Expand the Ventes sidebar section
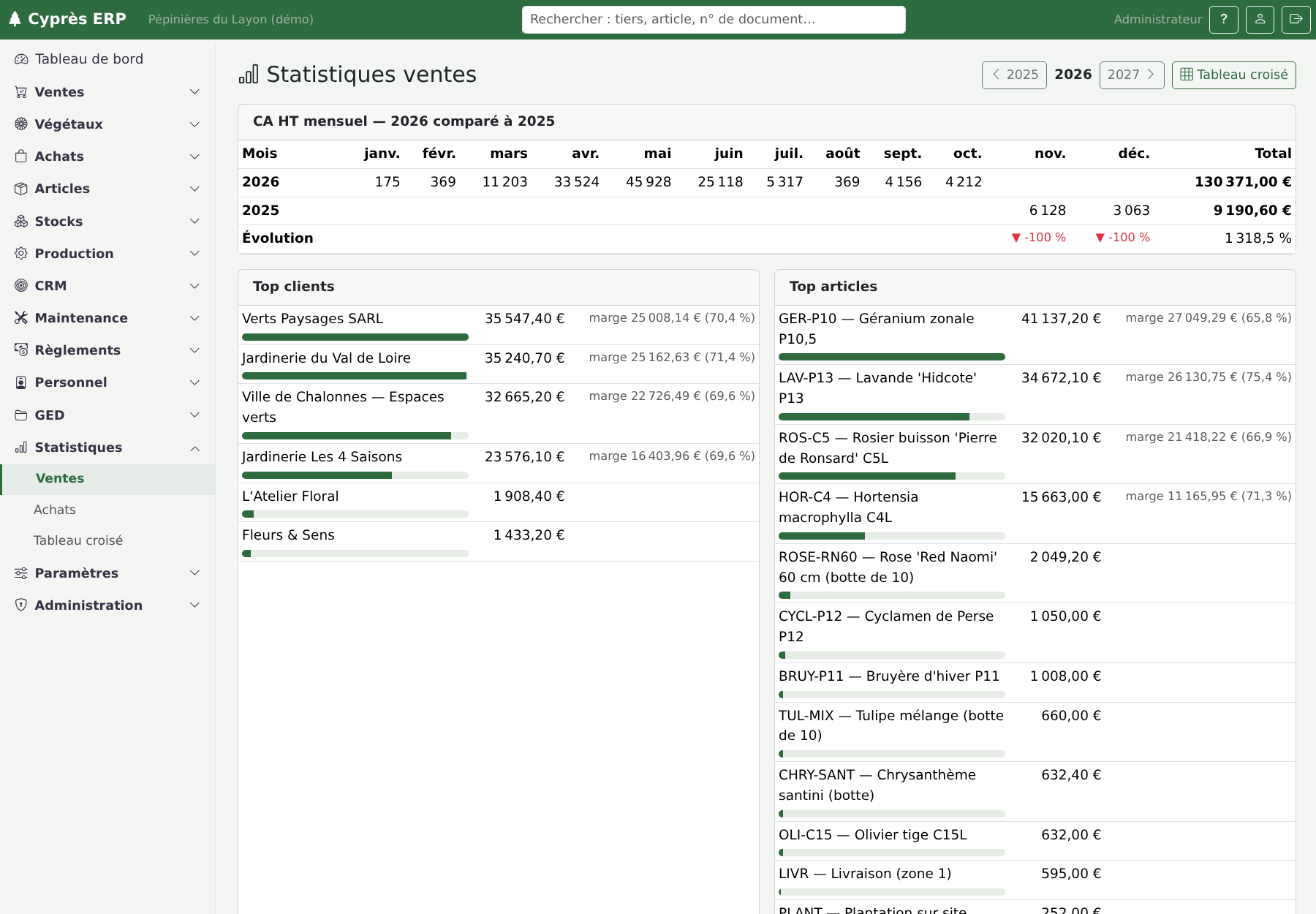Viewport: 1316px width, 914px height. point(107,92)
